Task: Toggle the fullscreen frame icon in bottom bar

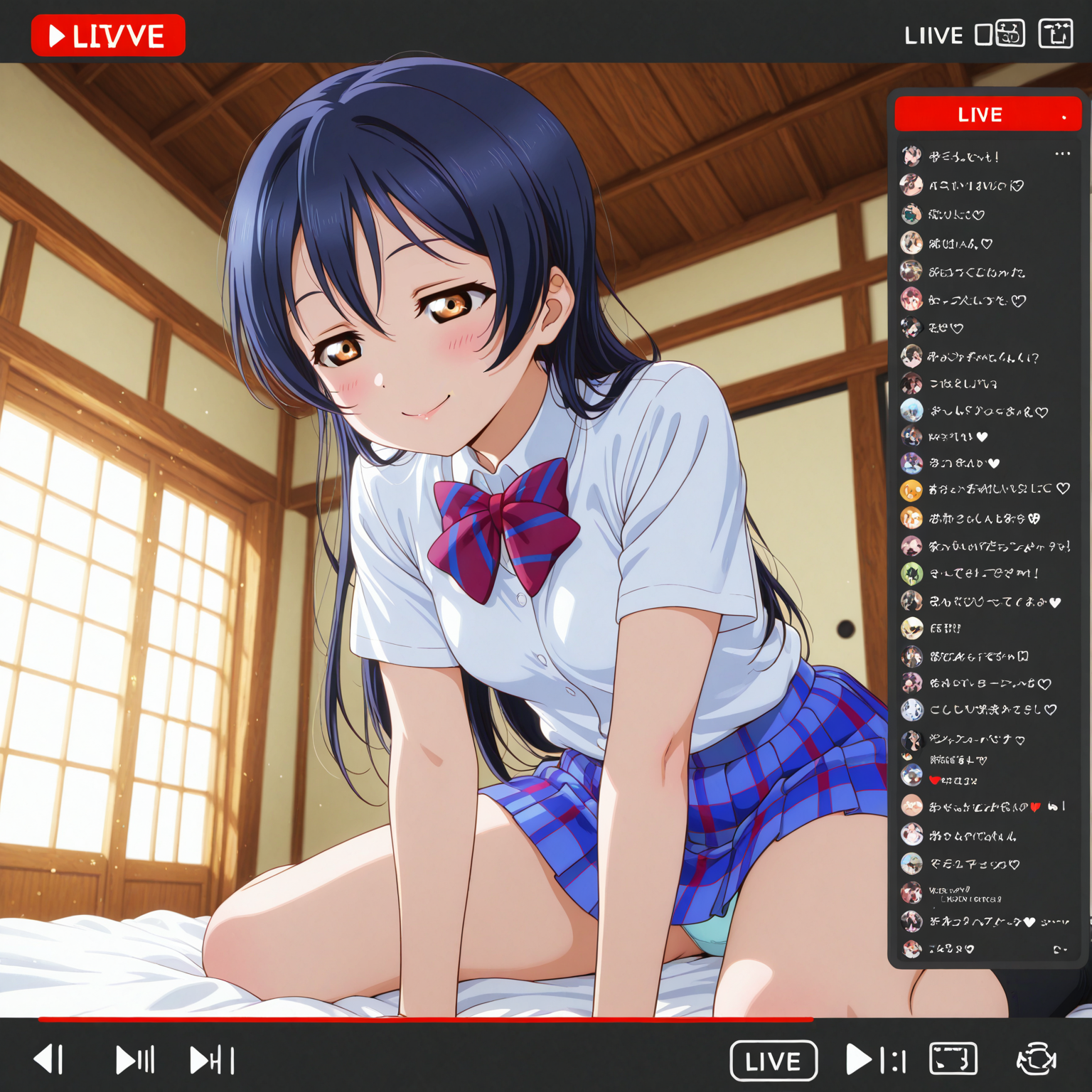Action: 953,1059
